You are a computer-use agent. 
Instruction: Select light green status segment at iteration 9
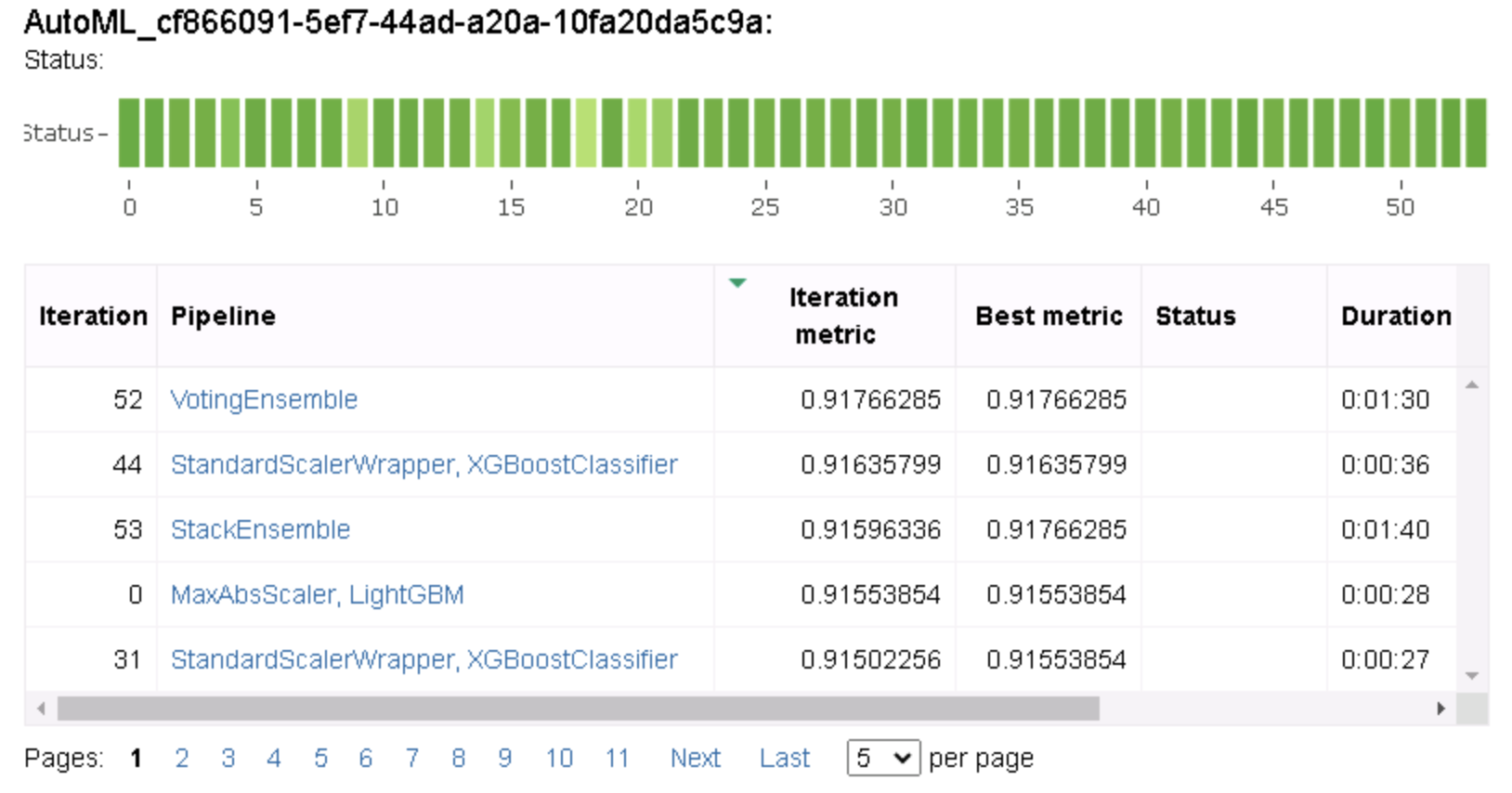click(358, 133)
